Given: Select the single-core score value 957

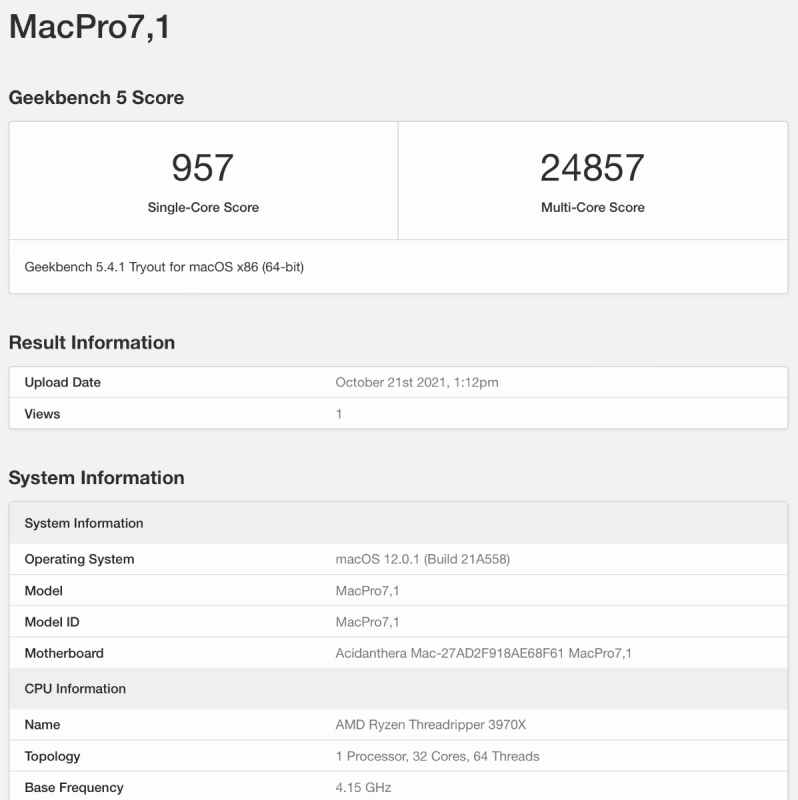Looking at the screenshot, I should click(x=203, y=168).
